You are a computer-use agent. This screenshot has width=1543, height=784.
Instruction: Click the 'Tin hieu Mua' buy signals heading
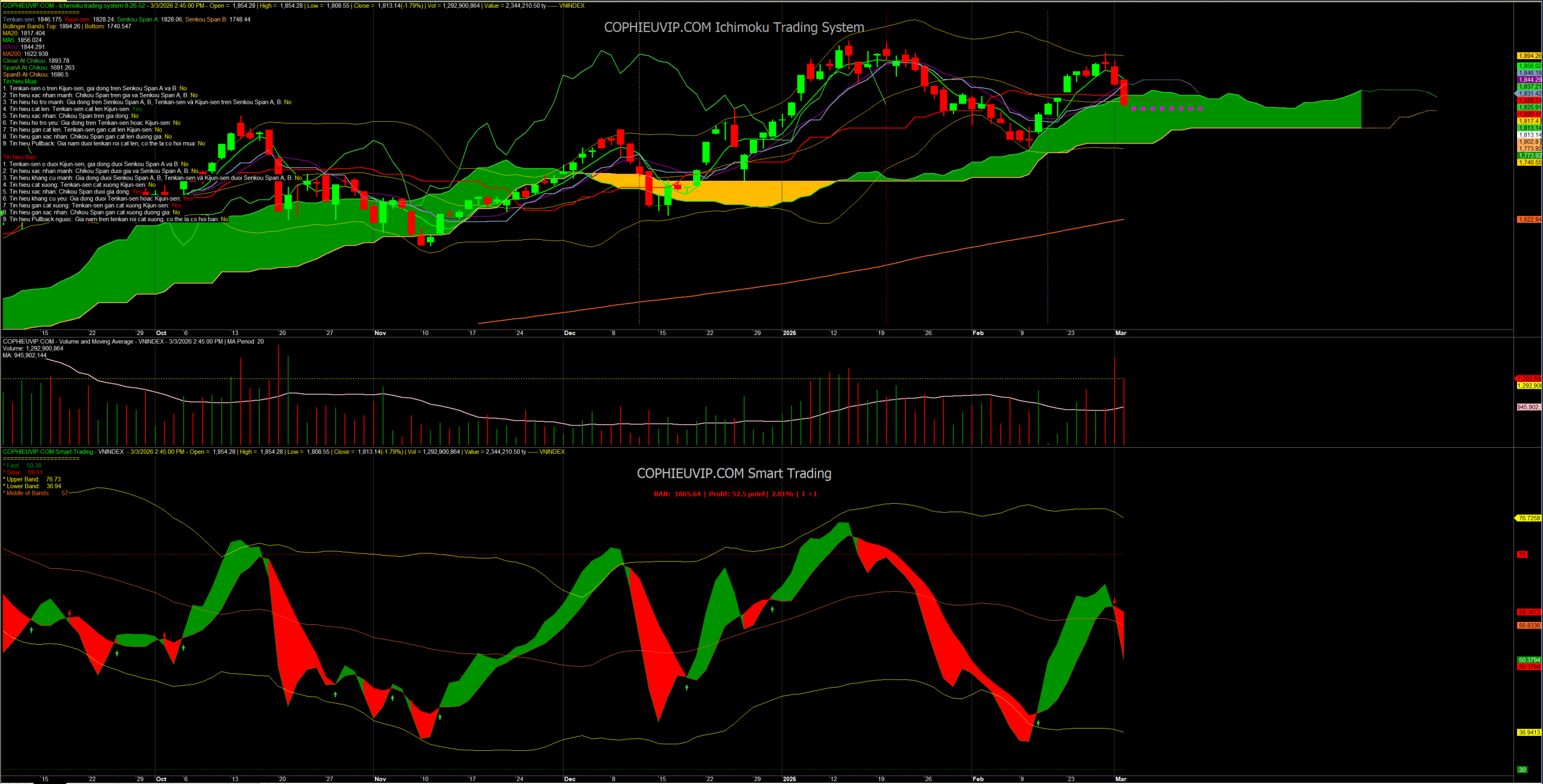pyautogui.click(x=20, y=81)
